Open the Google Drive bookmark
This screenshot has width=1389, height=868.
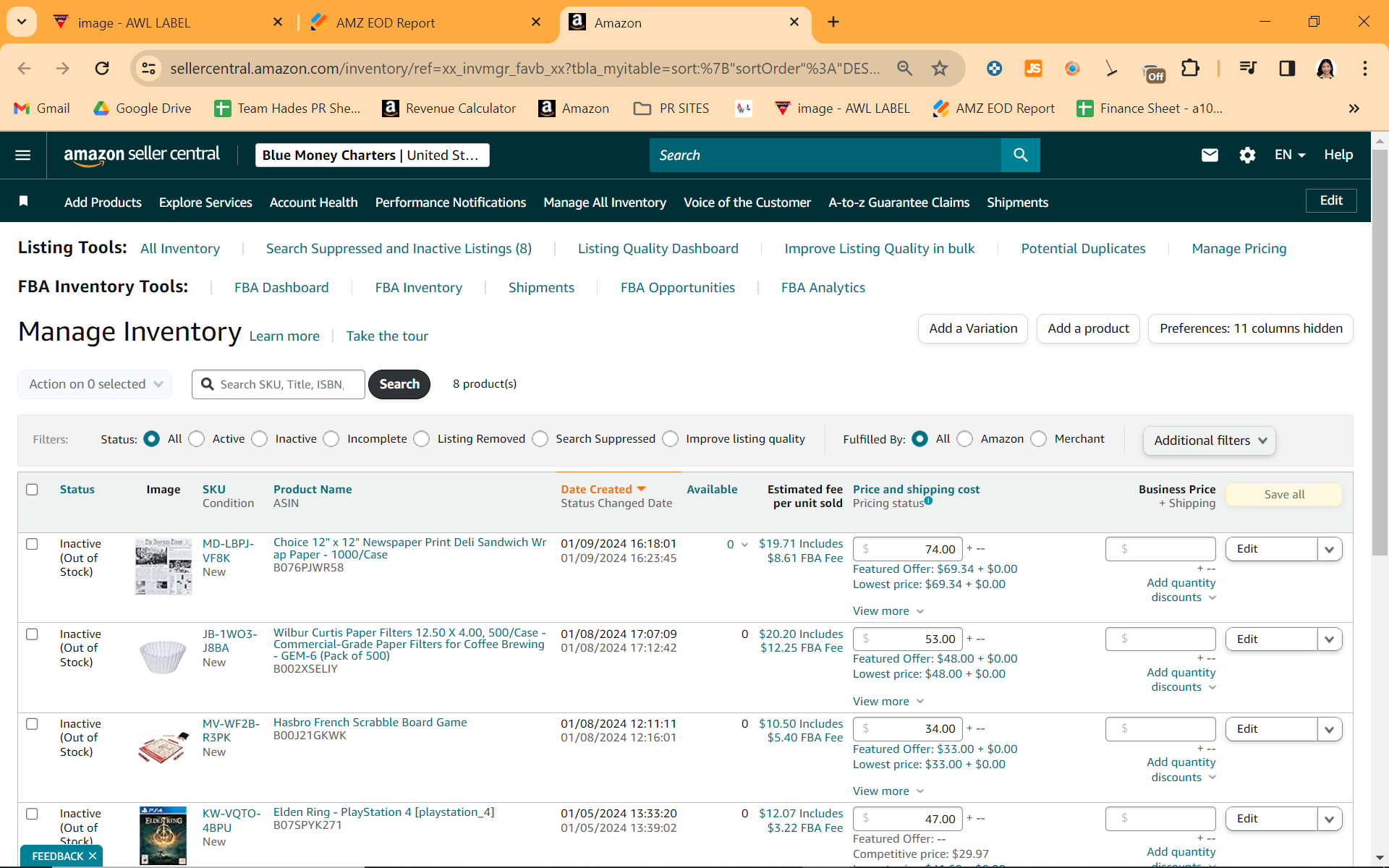pyautogui.click(x=143, y=109)
